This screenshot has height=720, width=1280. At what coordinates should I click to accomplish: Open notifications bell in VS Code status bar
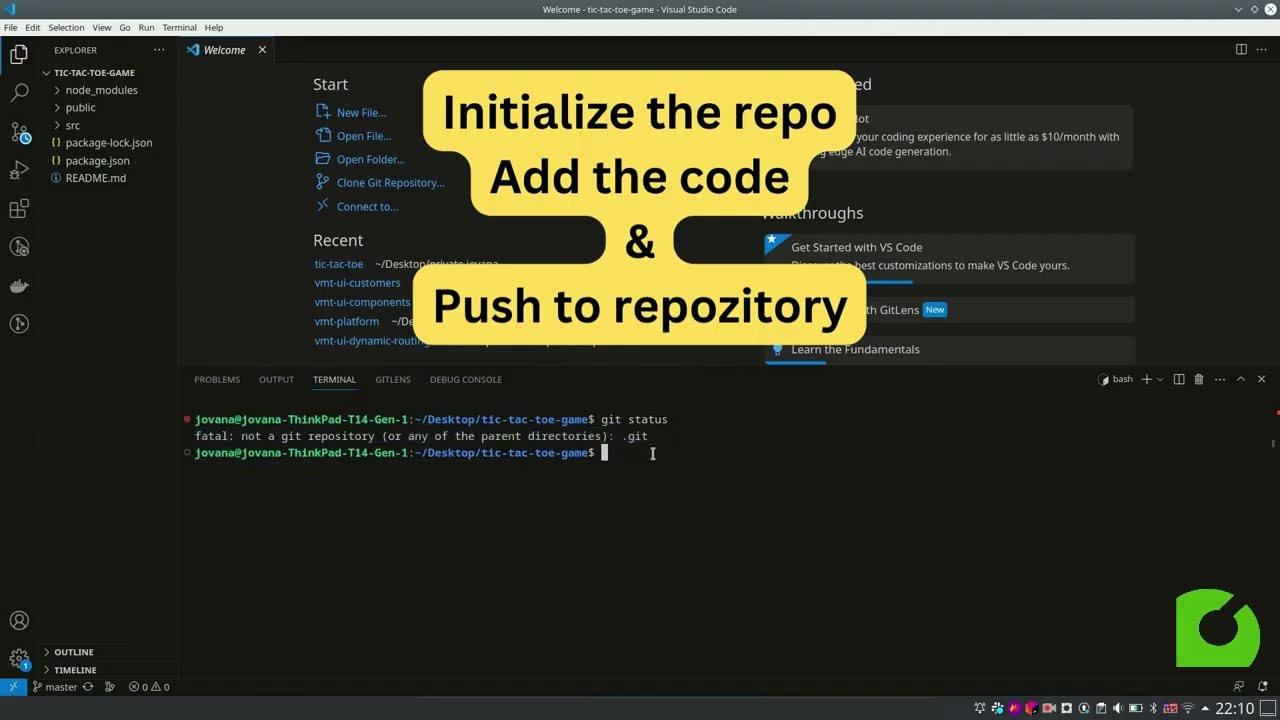pyautogui.click(x=1264, y=687)
